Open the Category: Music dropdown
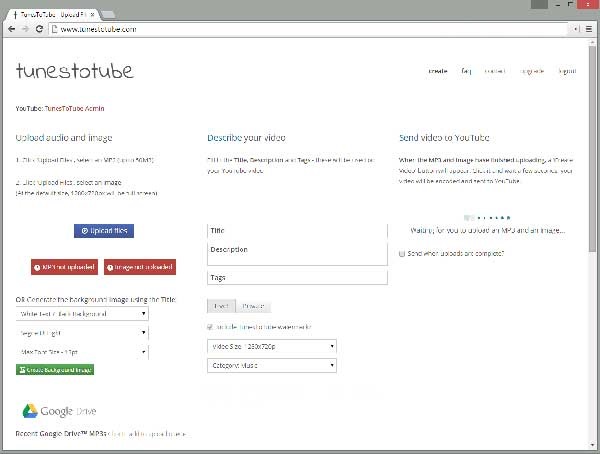The width and height of the screenshot is (600, 454). tap(272, 365)
